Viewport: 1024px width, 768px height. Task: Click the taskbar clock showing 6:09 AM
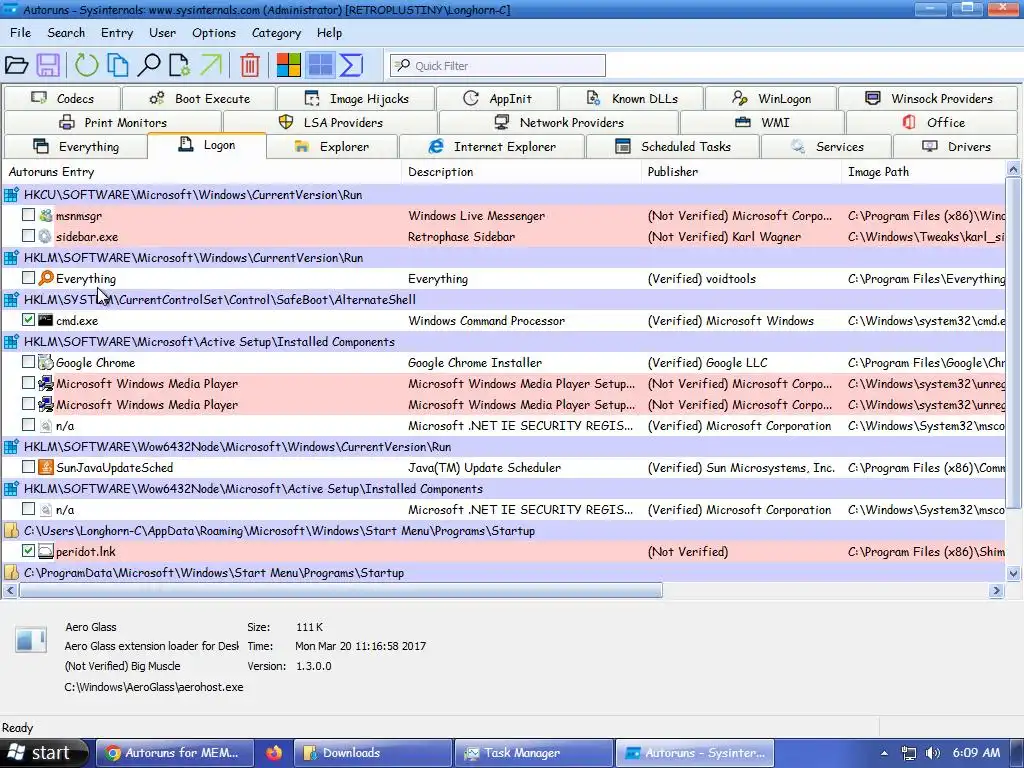pos(976,753)
